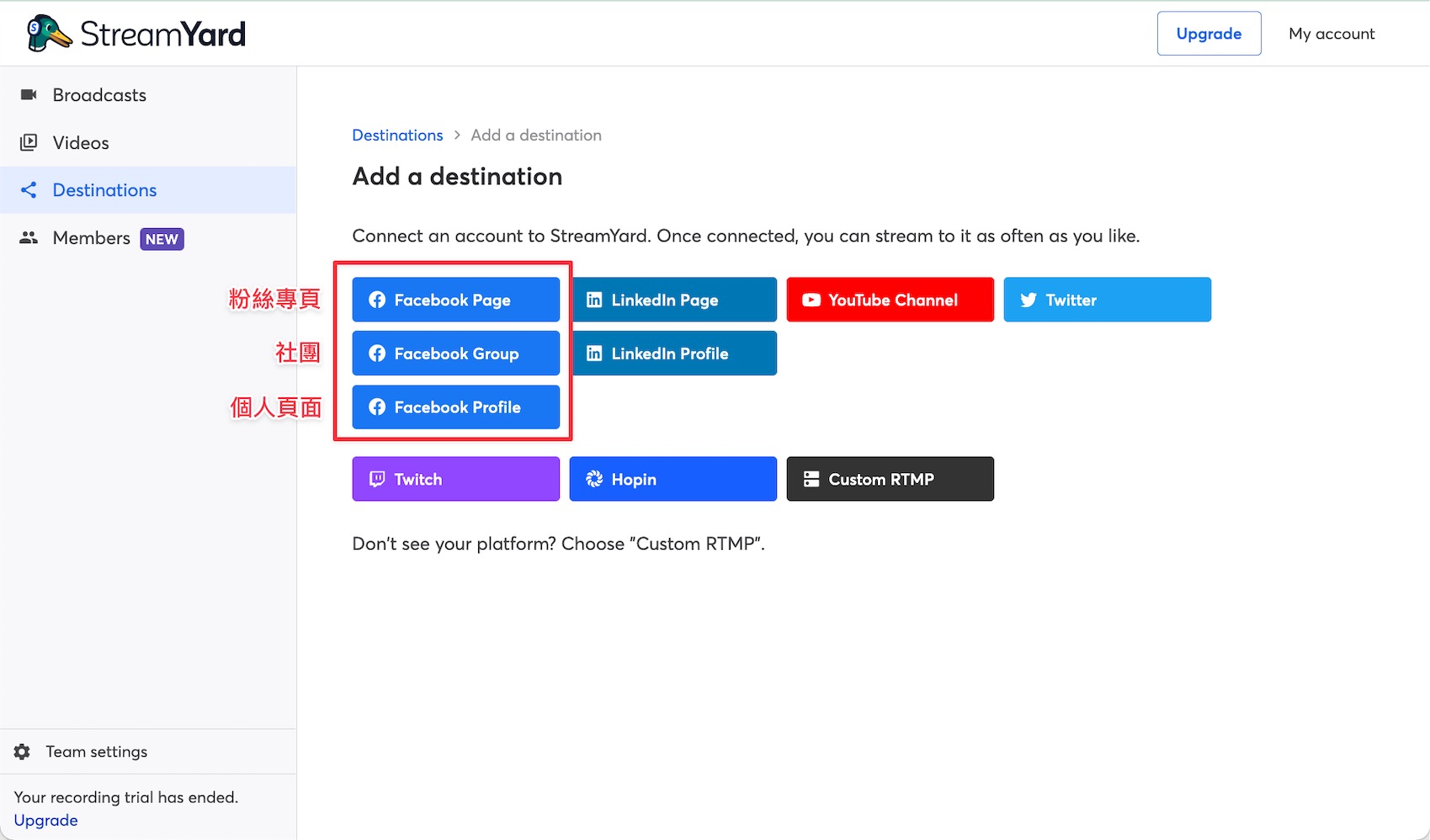This screenshot has width=1430, height=840.
Task: Click the Team settings gear icon
Action: 23,752
